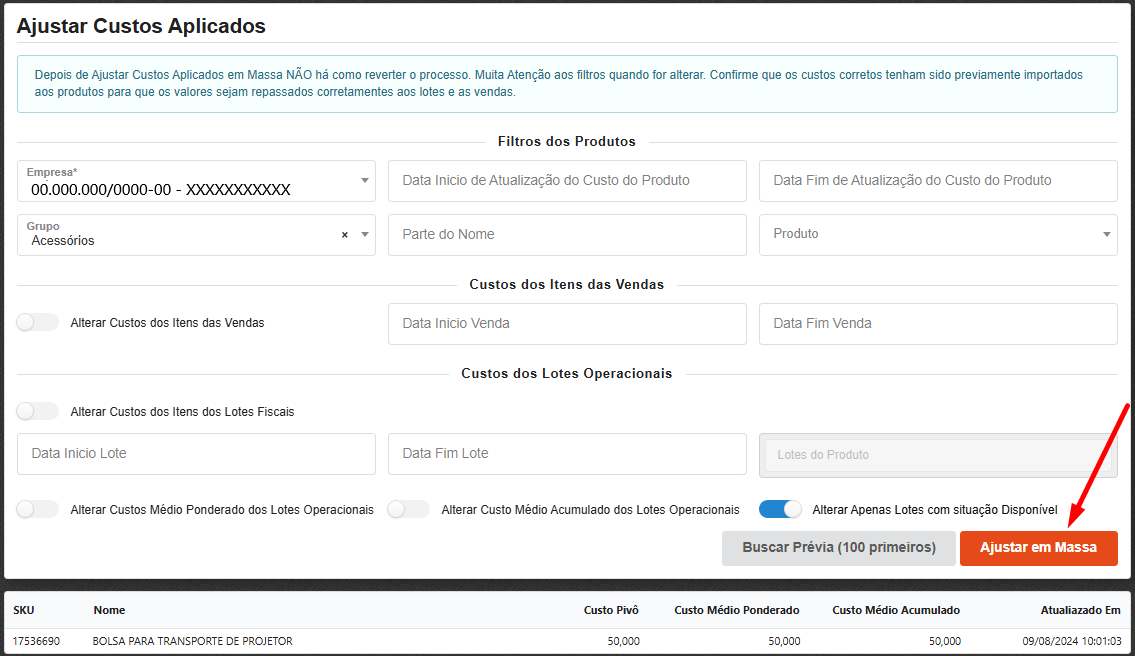This screenshot has height=656, width=1135.
Task: Select Data Fim de Atualização do Custo field
Action: click(937, 181)
